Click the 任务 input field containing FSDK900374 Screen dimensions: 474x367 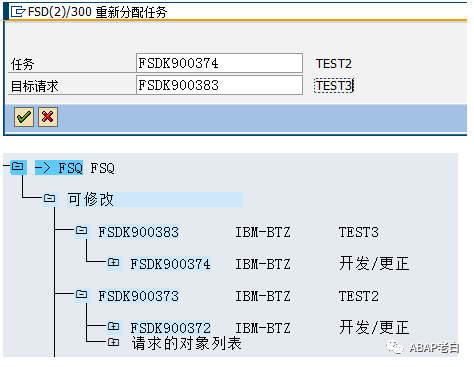pos(219,63)
